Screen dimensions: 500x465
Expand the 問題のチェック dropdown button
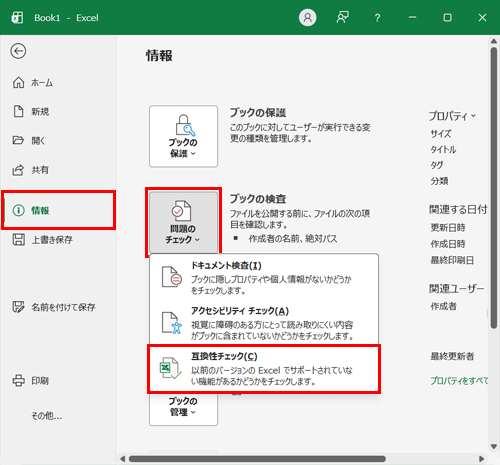[183, 222]
